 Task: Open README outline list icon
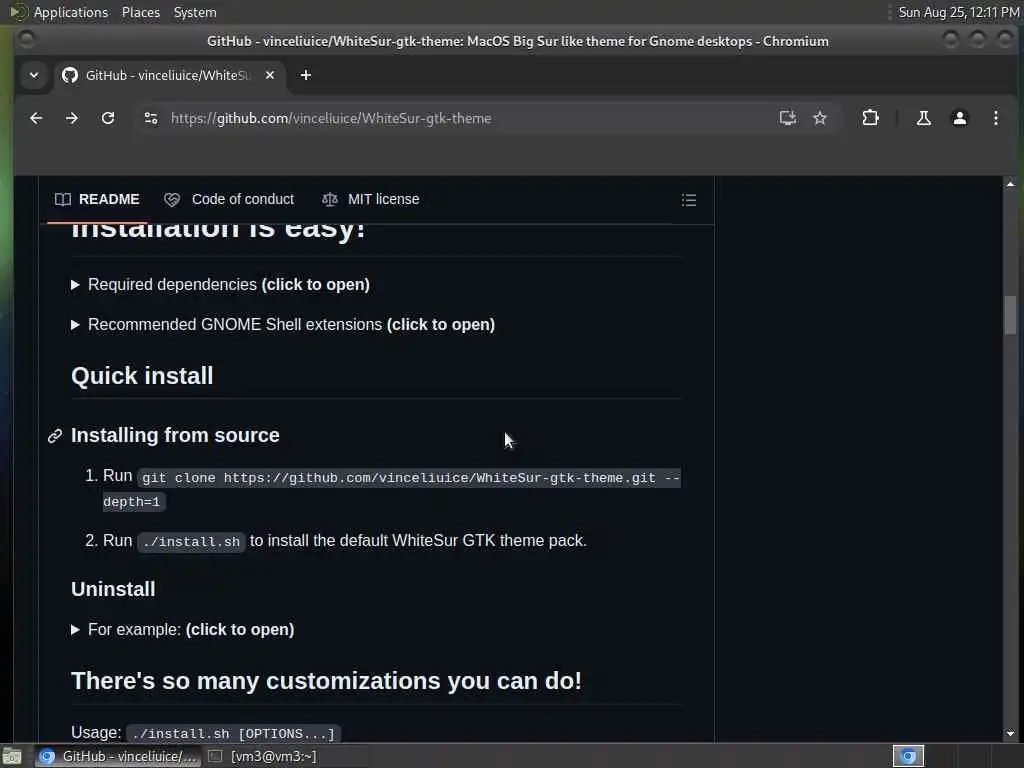[x=688, y=200]
